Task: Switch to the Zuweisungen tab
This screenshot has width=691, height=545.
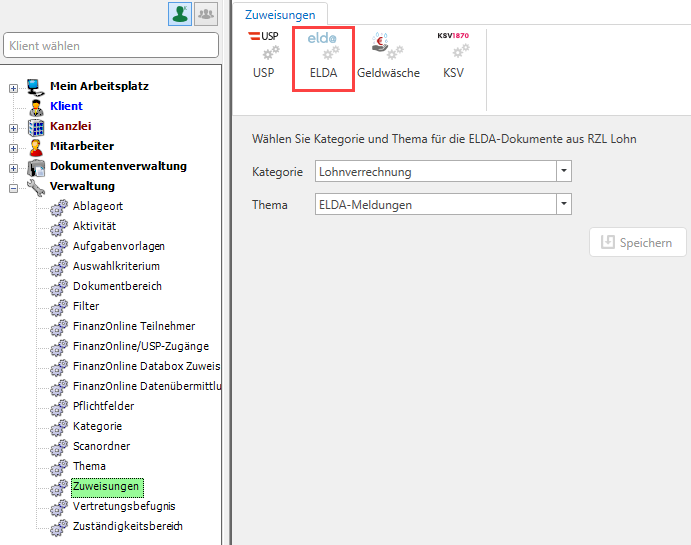Action: pyautogui.click(x=280, y=14)
